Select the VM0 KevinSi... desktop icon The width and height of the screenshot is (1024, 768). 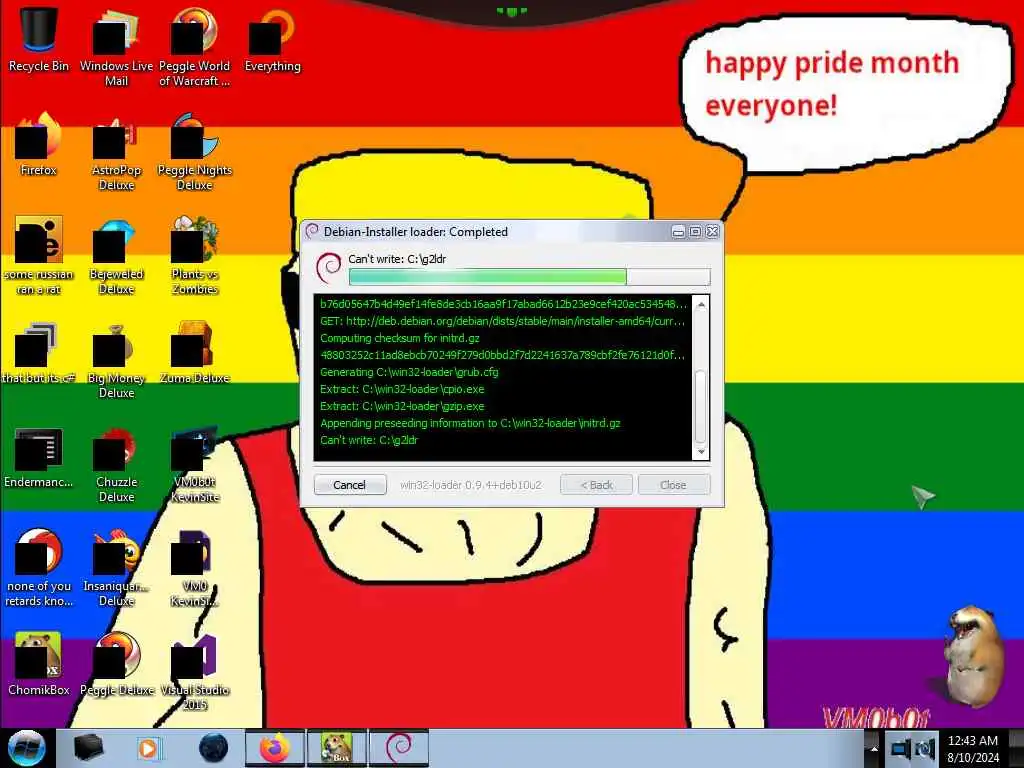(195, 568)
